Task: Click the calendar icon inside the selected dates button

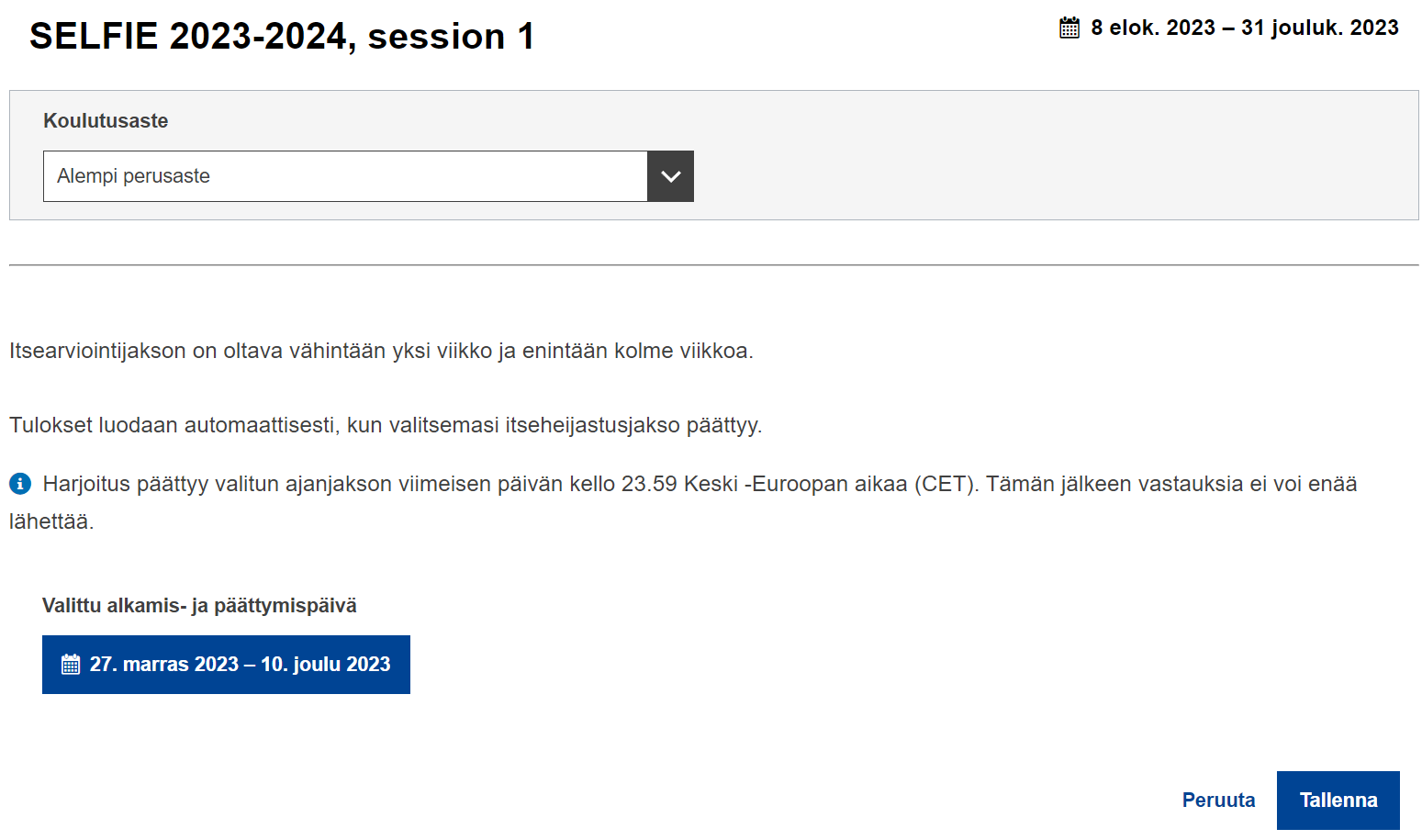Action: pos(71,665)
